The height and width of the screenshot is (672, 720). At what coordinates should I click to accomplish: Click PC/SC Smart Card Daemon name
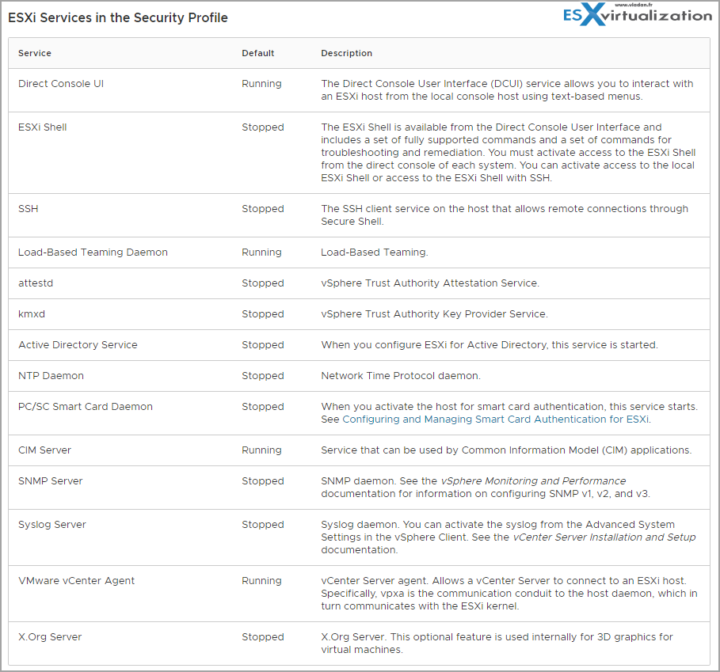click(x=85, y=407)
